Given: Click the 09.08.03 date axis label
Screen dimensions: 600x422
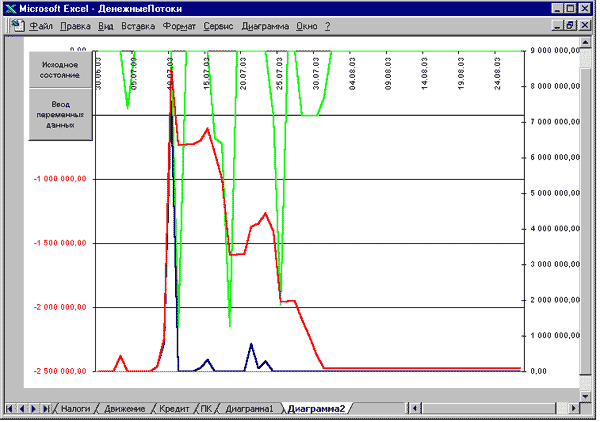Looking at the screenshot, I should [388, 73].
